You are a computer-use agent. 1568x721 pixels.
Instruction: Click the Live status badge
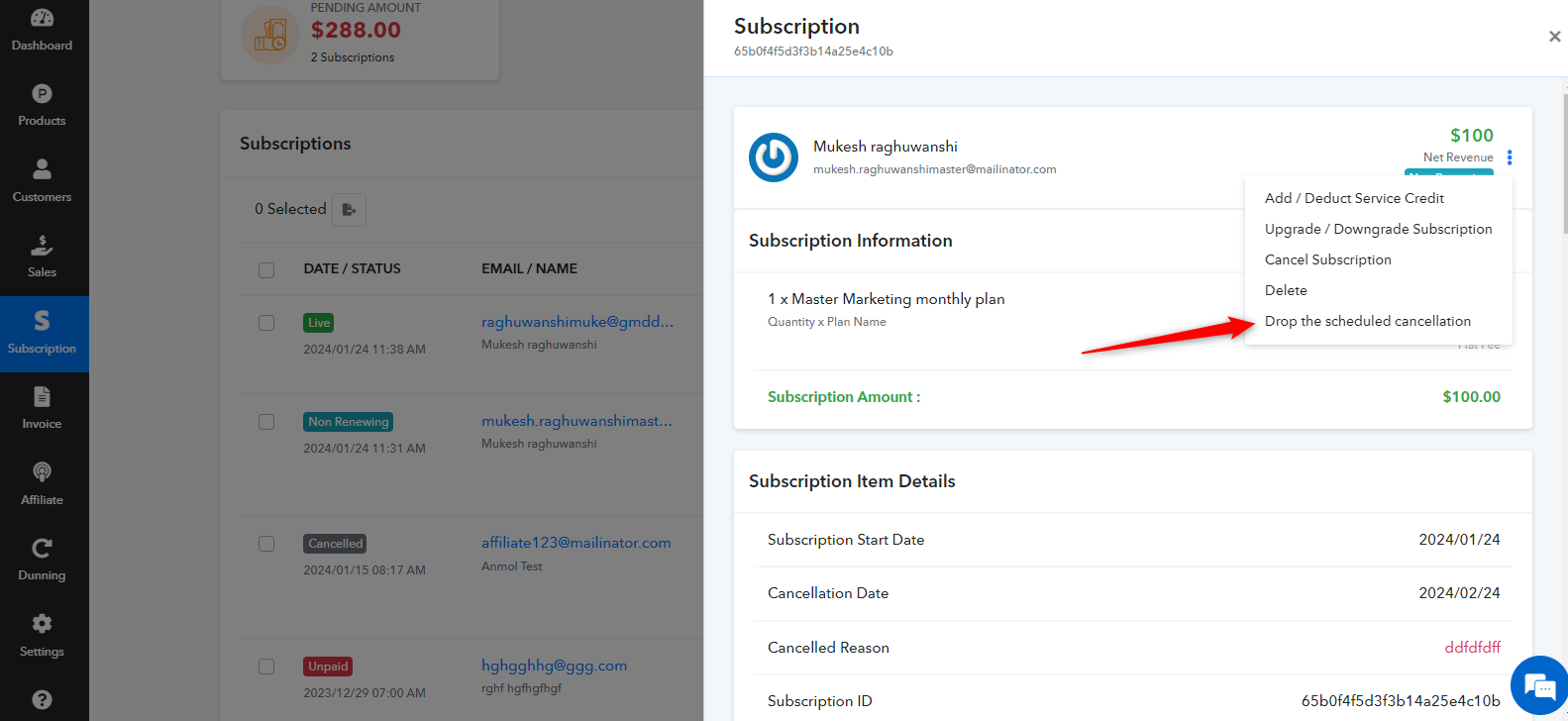pos(319,323)
